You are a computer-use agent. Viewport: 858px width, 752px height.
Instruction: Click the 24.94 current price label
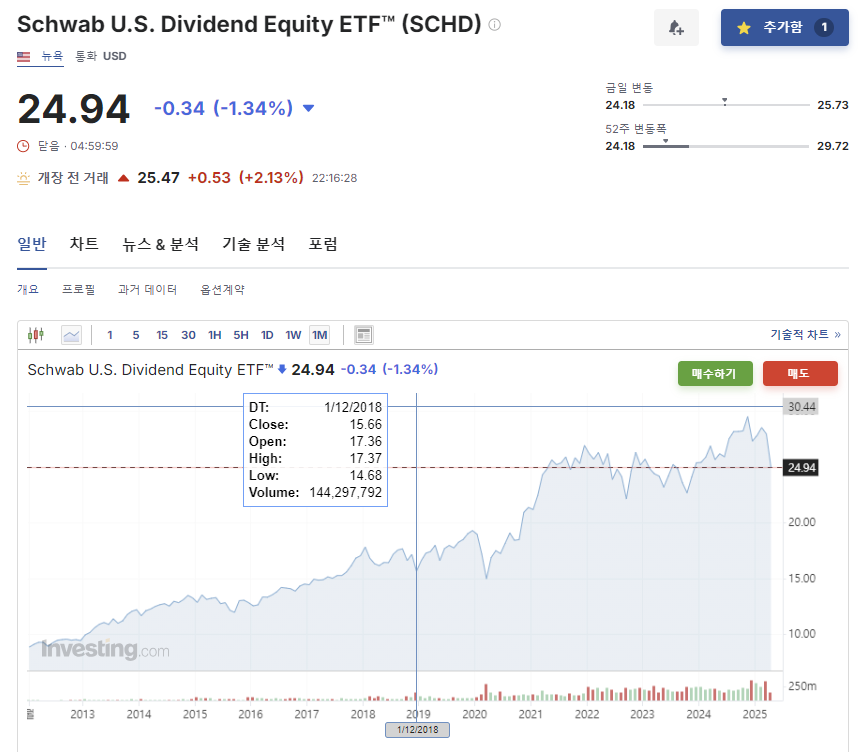(802, 468)
